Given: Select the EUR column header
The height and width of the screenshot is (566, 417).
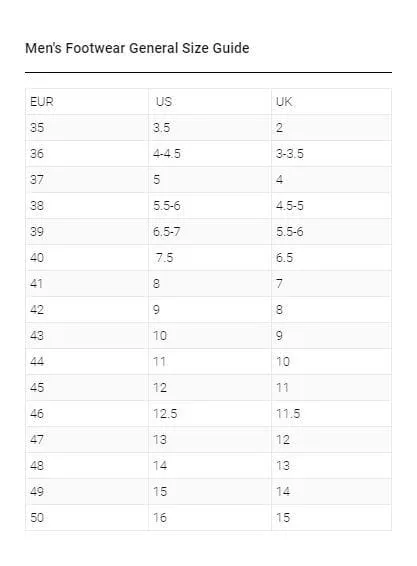Looking at the screenshot, I should [x=87, y=102].
